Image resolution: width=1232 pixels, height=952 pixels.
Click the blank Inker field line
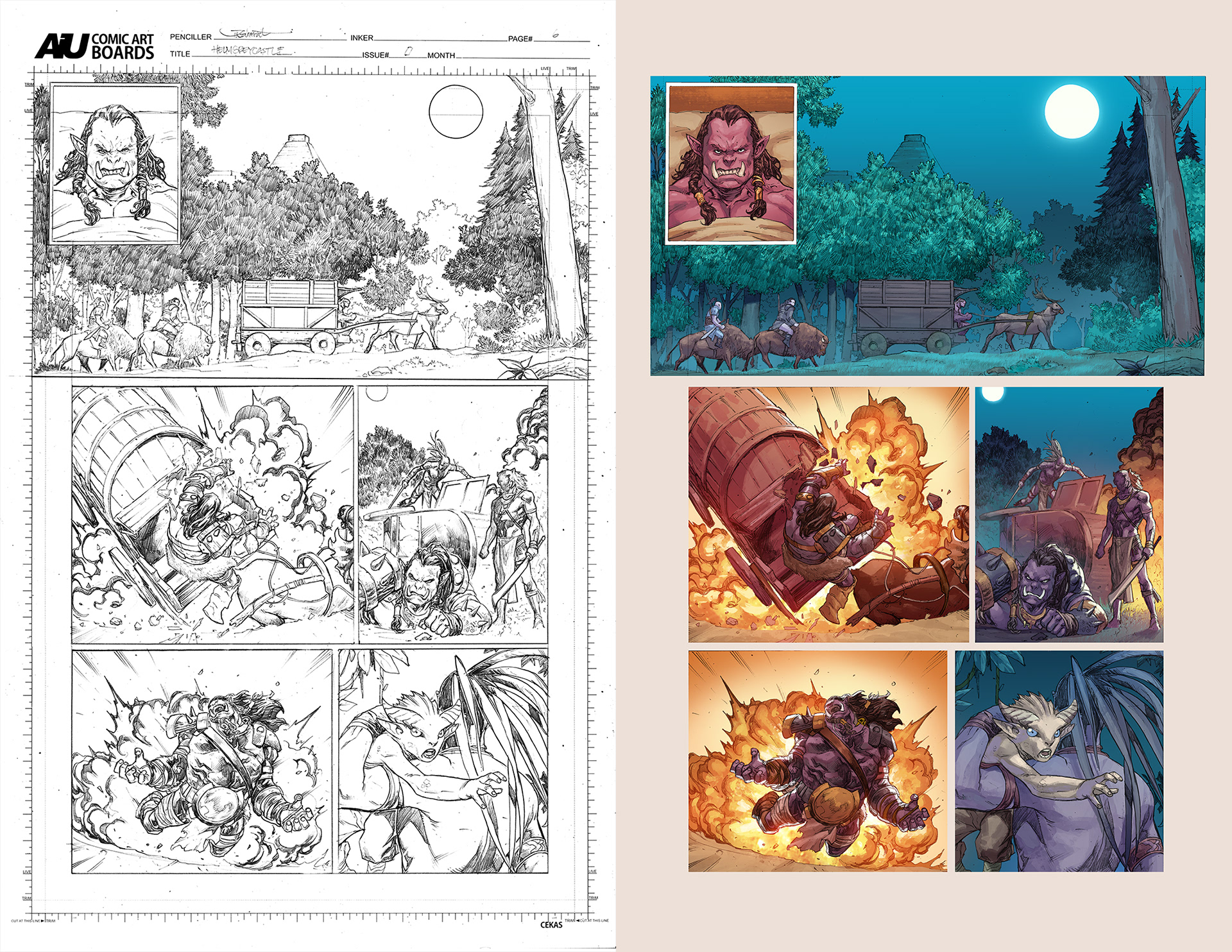pos(440,37)
